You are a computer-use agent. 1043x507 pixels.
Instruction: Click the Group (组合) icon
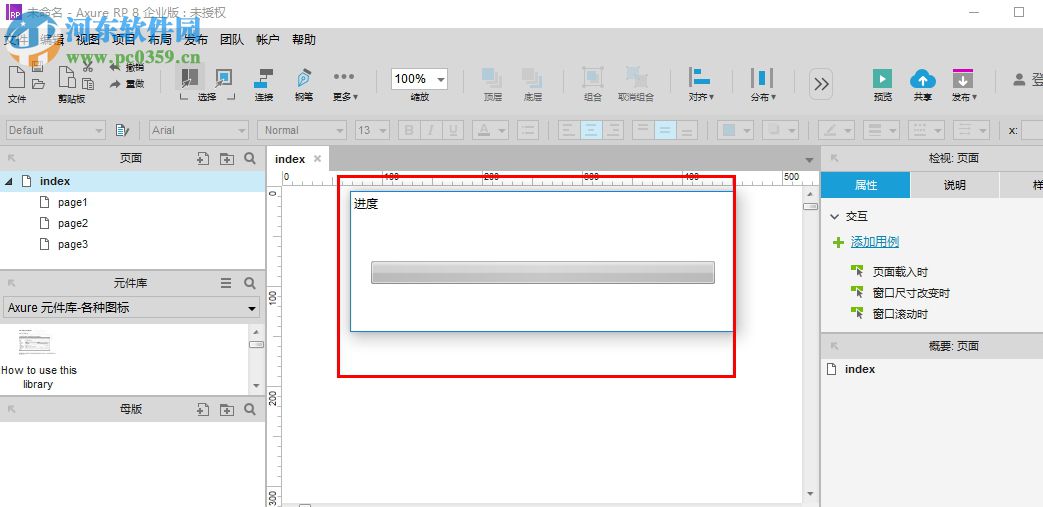pyautogui.click(x=593, y=78)
